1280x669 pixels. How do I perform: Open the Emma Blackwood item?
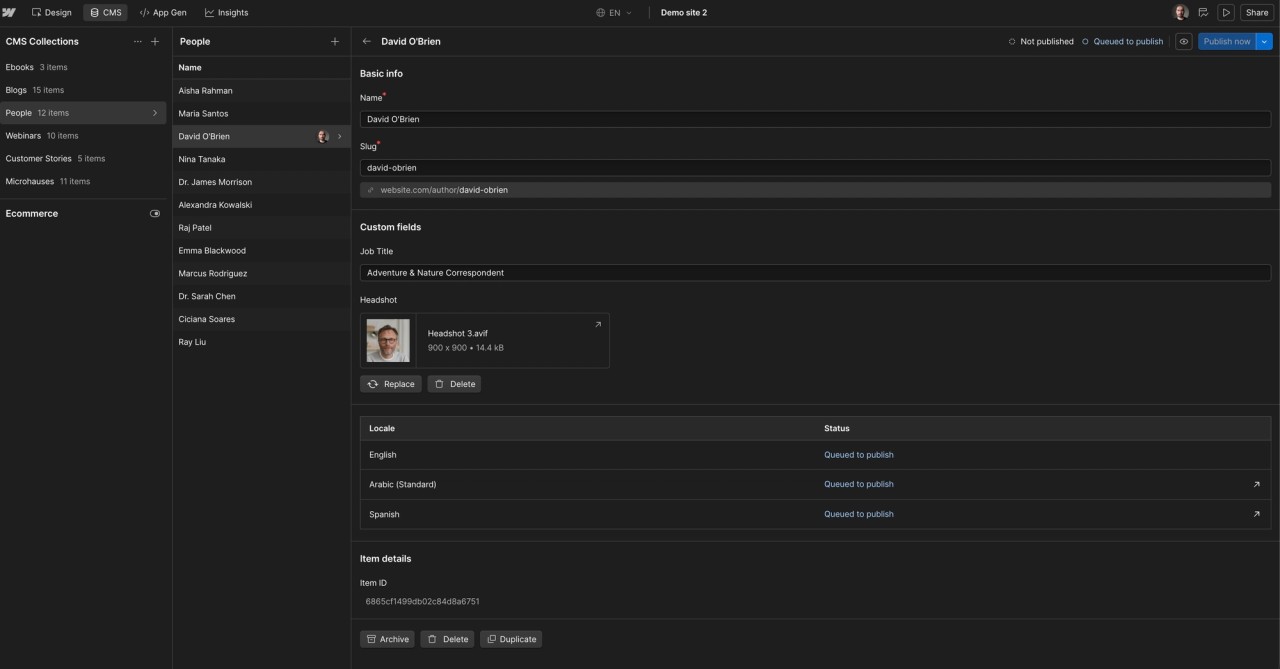(261, 251)
